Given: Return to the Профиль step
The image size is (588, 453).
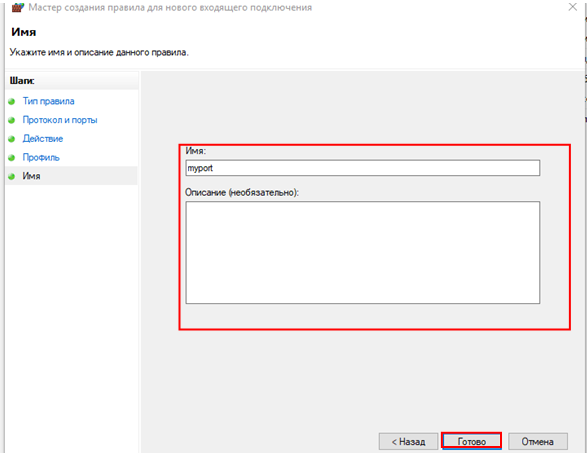Looking at the screenshot, I should (x=41, y=158).
